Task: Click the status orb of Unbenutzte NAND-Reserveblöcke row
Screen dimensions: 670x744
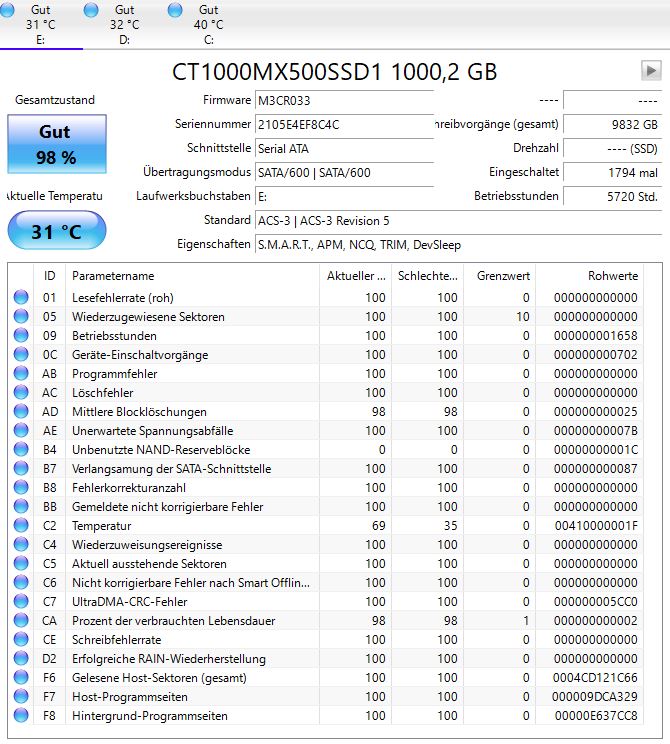Action: (x=21, y=449)
